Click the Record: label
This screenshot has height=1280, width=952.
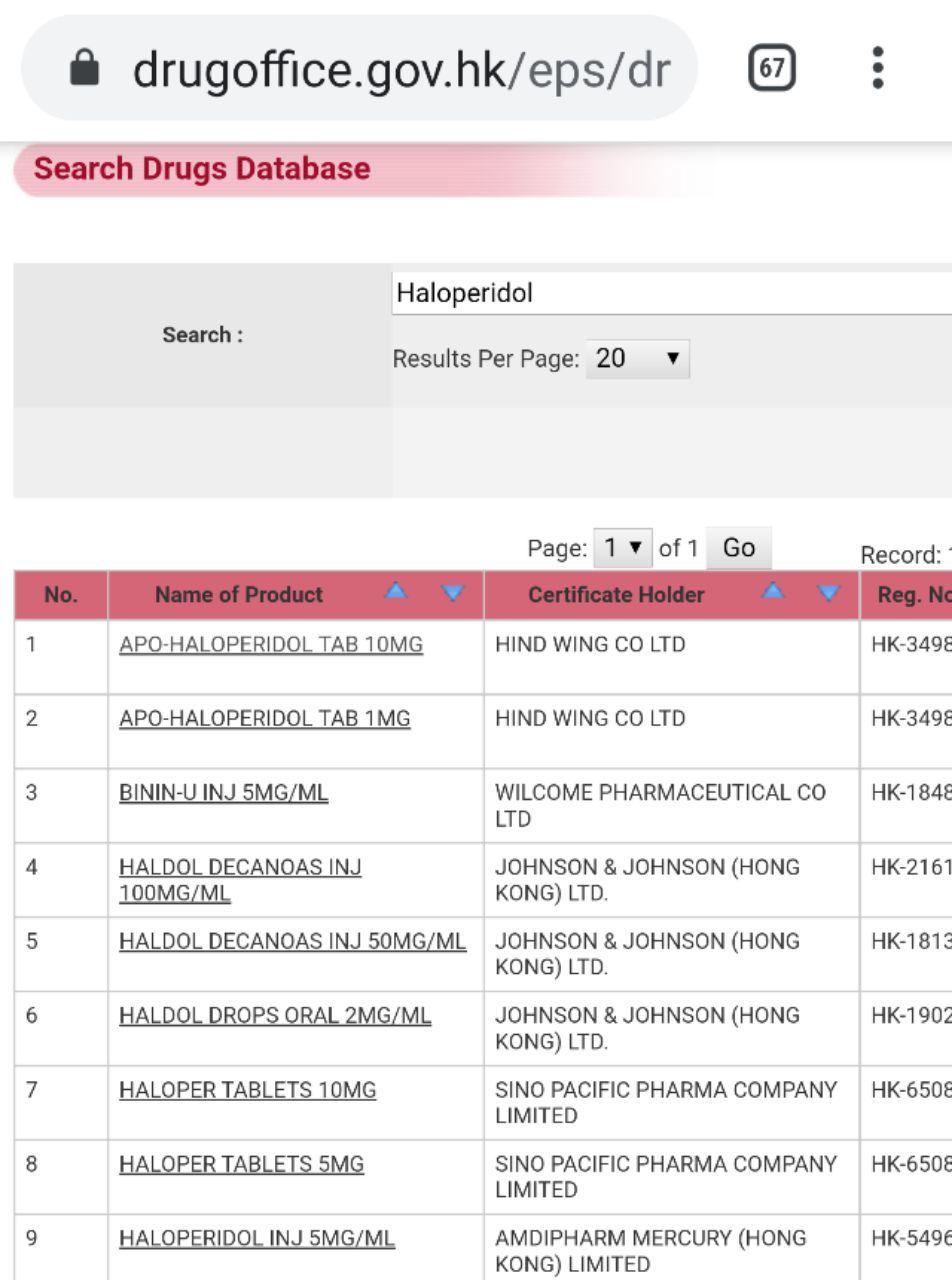click(903, 556)
